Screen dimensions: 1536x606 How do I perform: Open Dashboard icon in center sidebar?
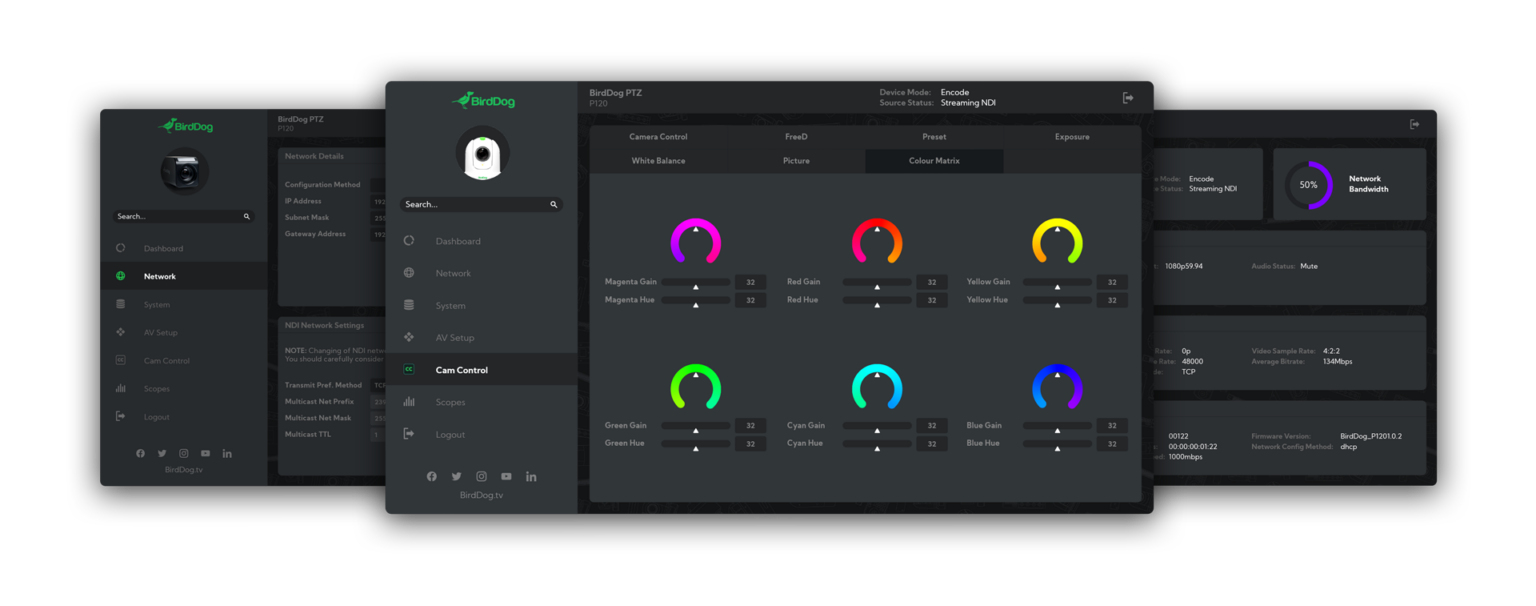click(409, 241)
